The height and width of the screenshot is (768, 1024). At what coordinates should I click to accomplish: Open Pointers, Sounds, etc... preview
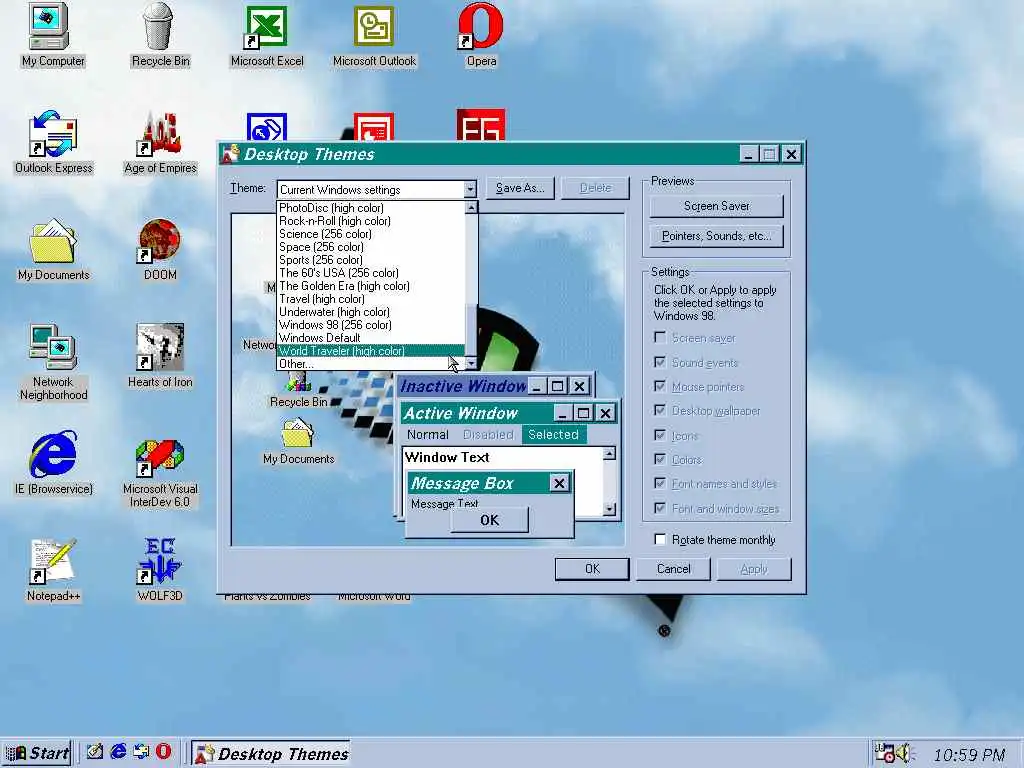click(x=716, y=236)
